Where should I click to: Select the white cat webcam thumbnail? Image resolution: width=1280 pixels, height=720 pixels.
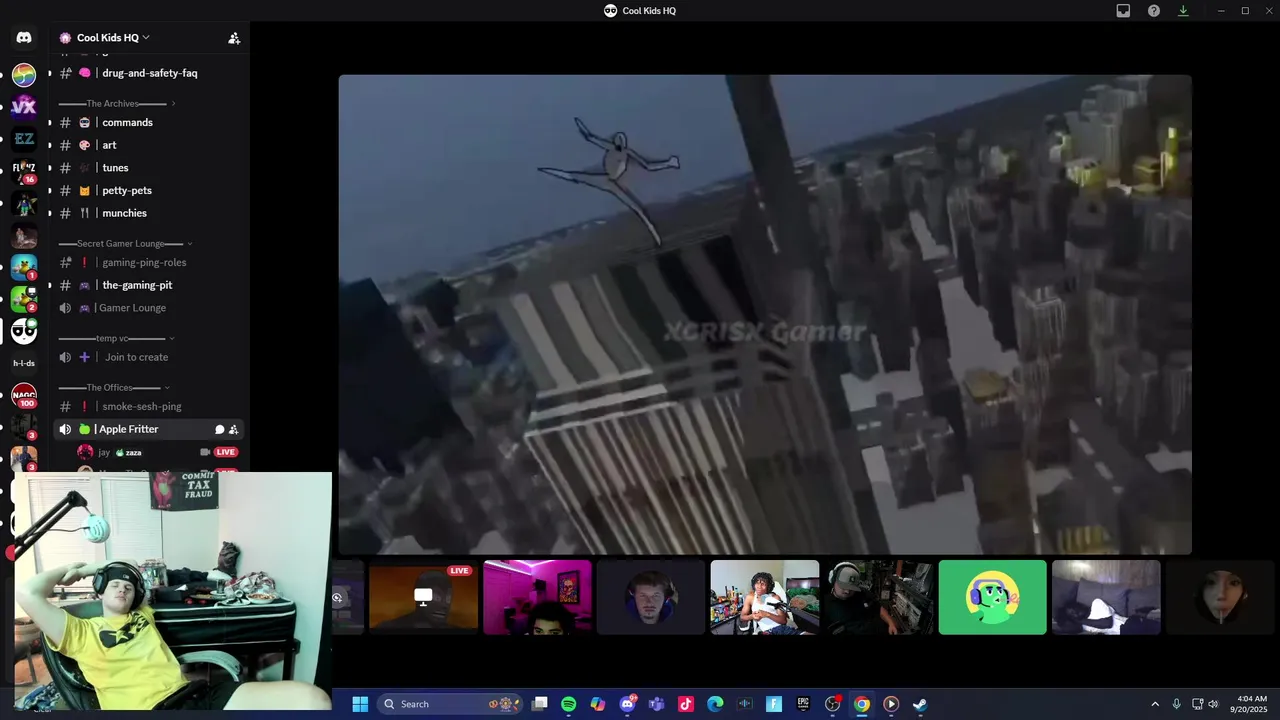point(1106,597)
